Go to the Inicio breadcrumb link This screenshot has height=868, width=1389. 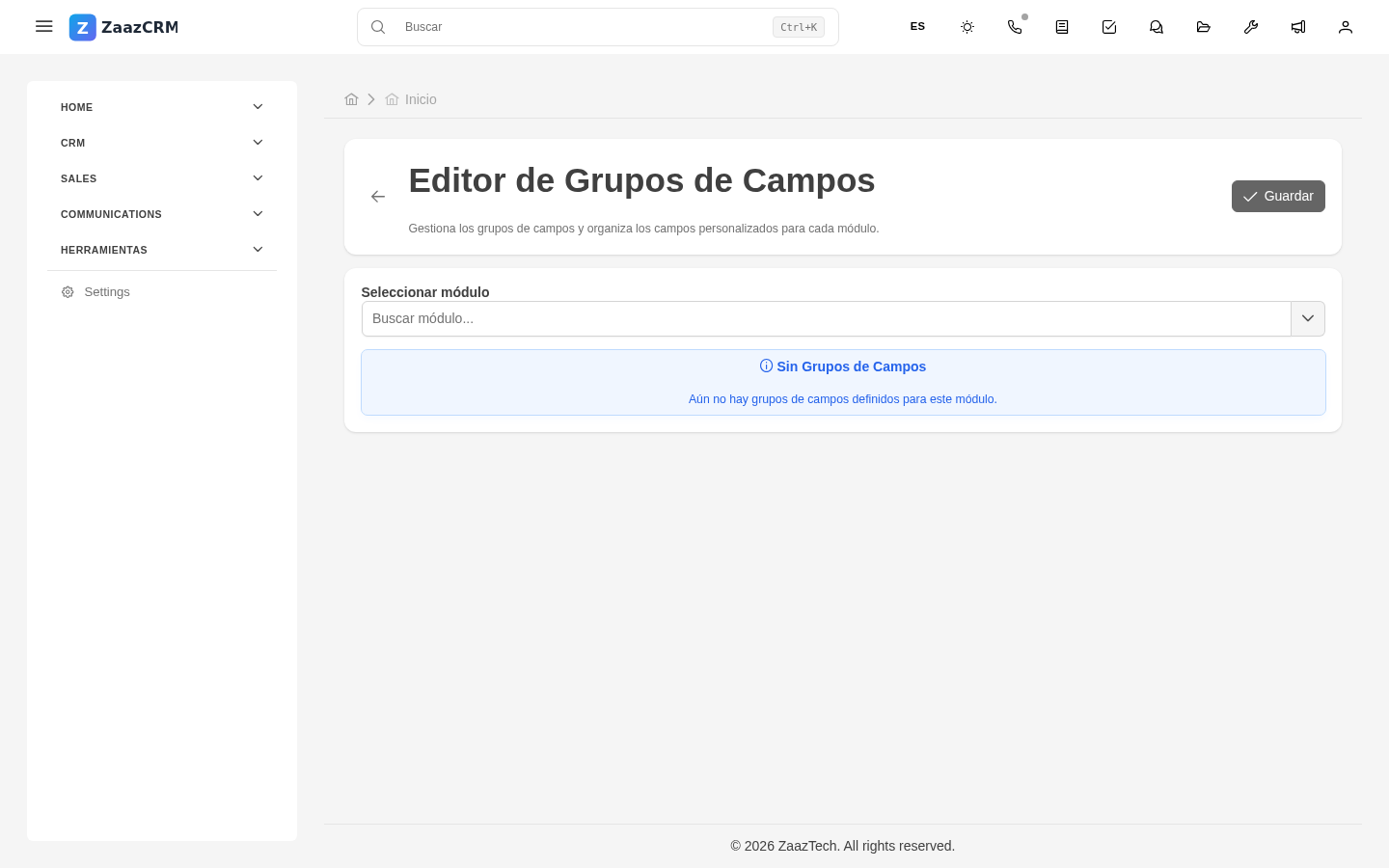point(411,99)
